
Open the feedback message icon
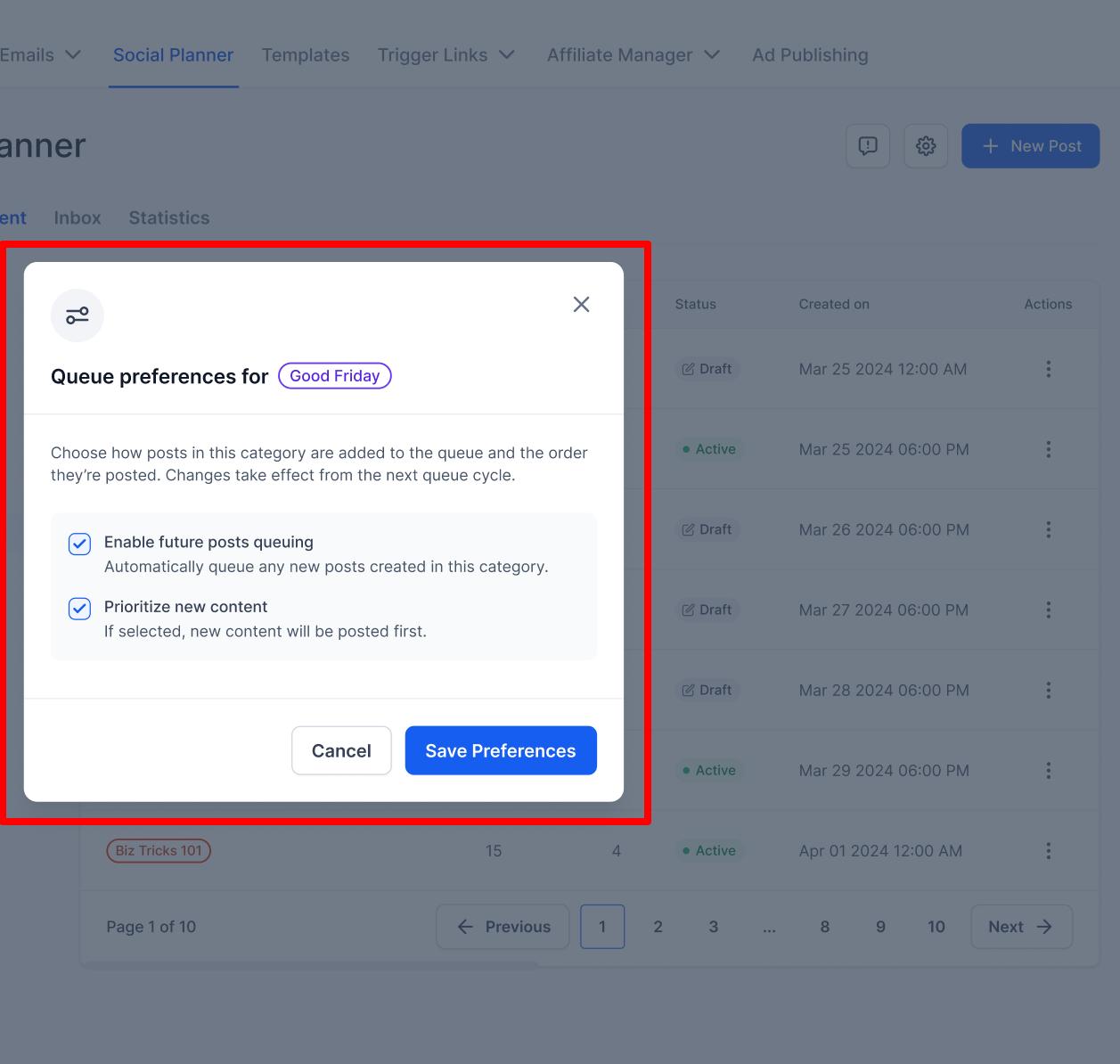[868, 146]
